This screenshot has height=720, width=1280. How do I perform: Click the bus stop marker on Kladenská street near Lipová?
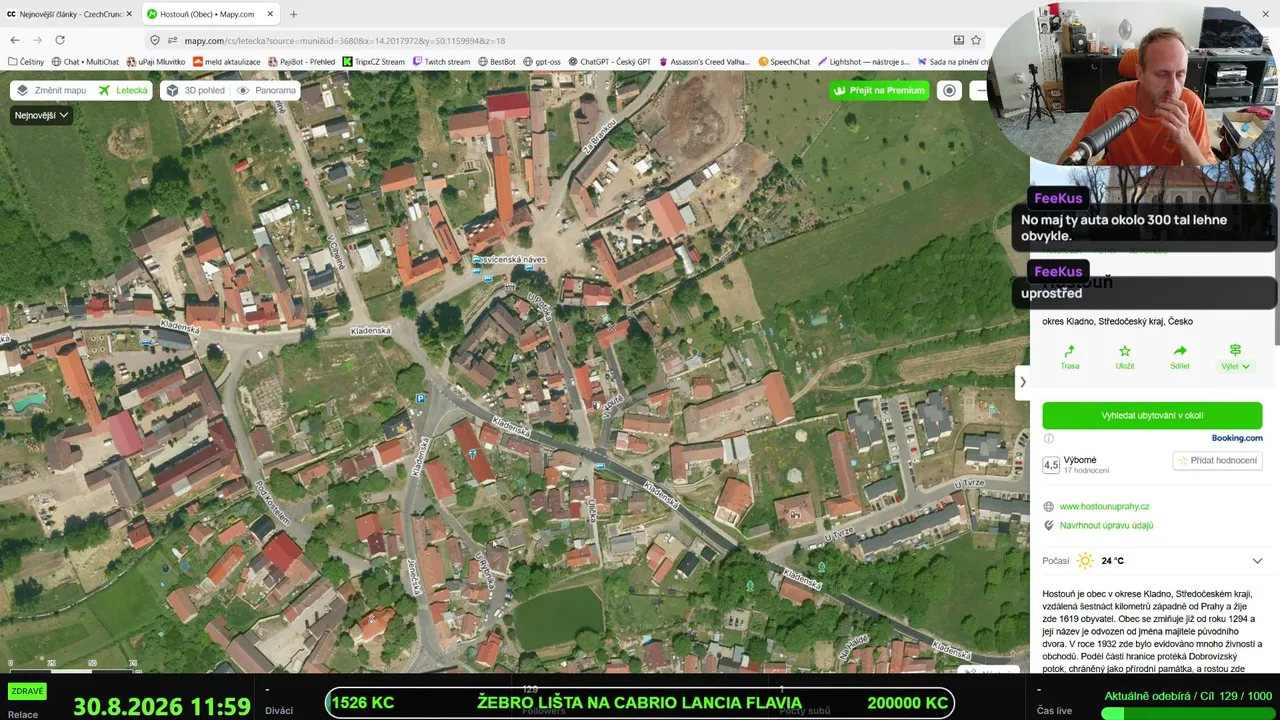point(598,465)
